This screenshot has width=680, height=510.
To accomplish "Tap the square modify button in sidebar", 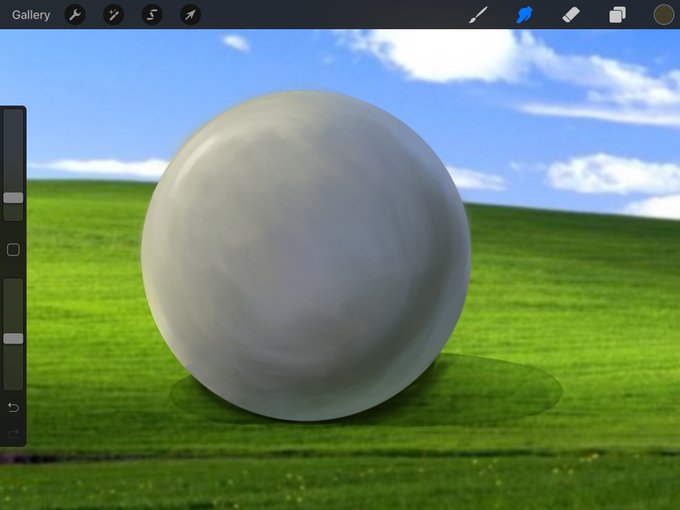I will pyautogui.click(x=13, y=250).
